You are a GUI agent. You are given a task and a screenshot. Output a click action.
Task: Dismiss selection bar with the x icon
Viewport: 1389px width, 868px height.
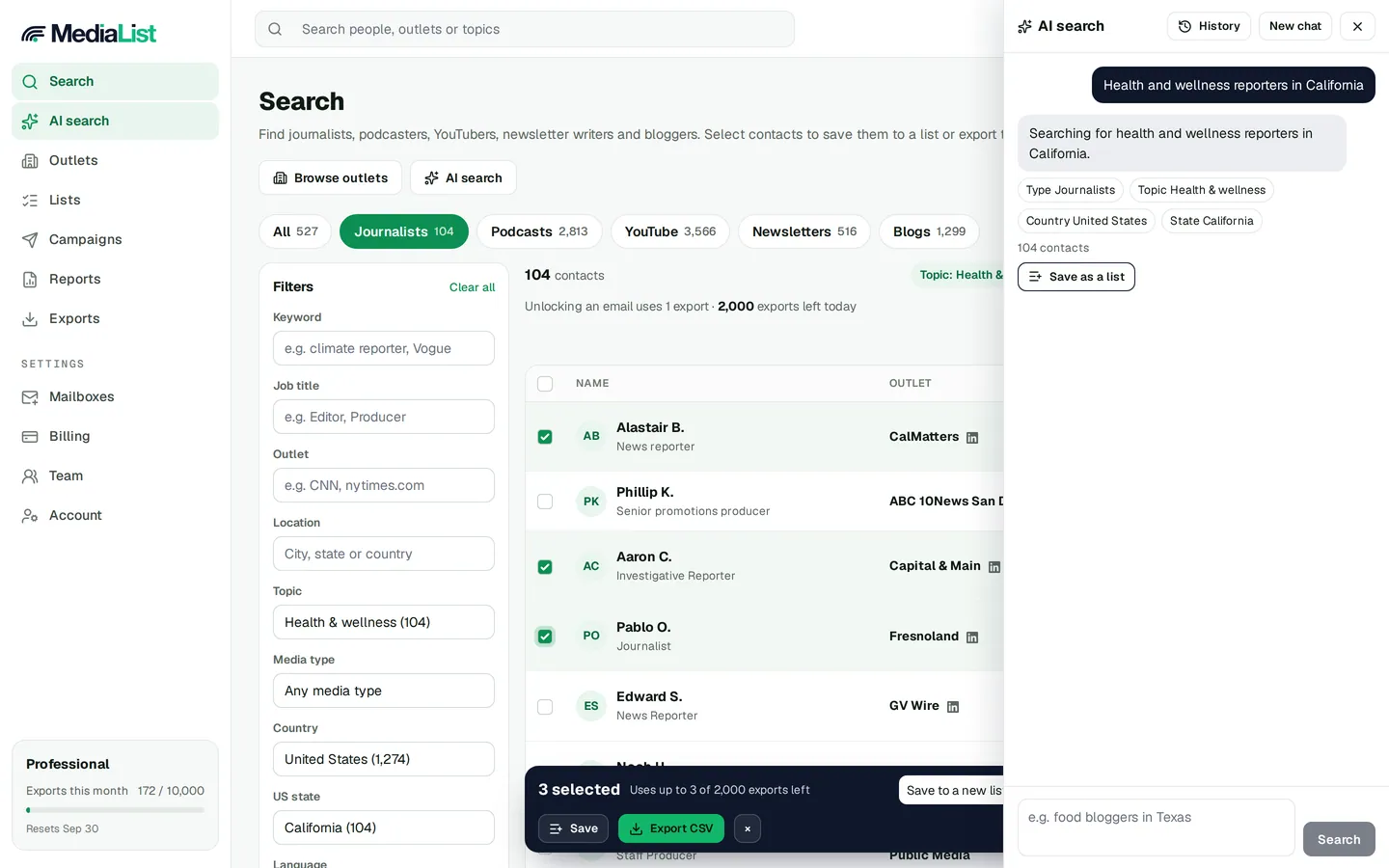[x=748, y=828]
